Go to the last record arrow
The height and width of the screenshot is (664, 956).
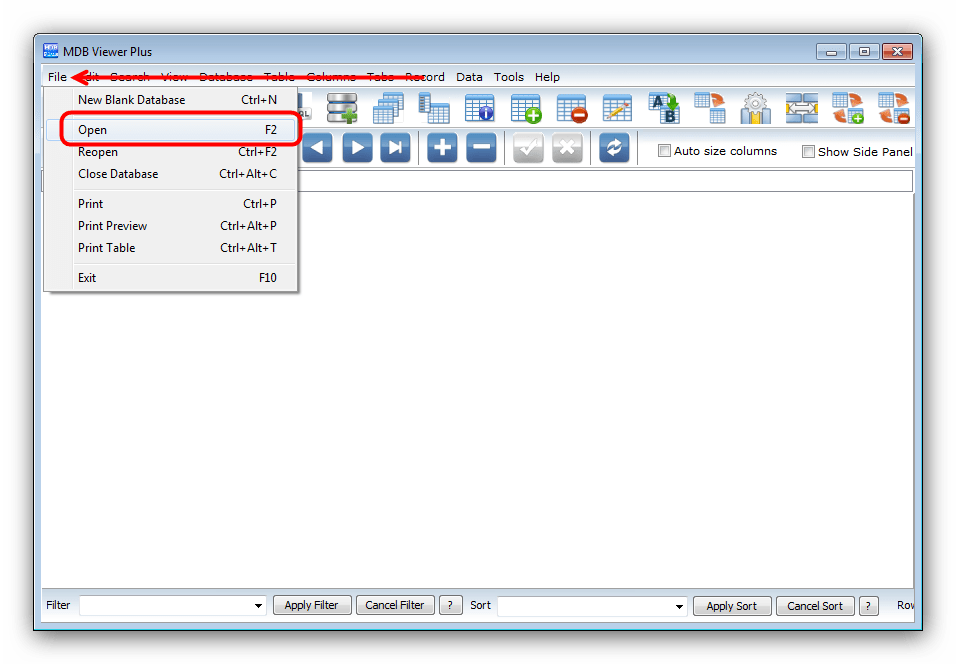[396, 148]
